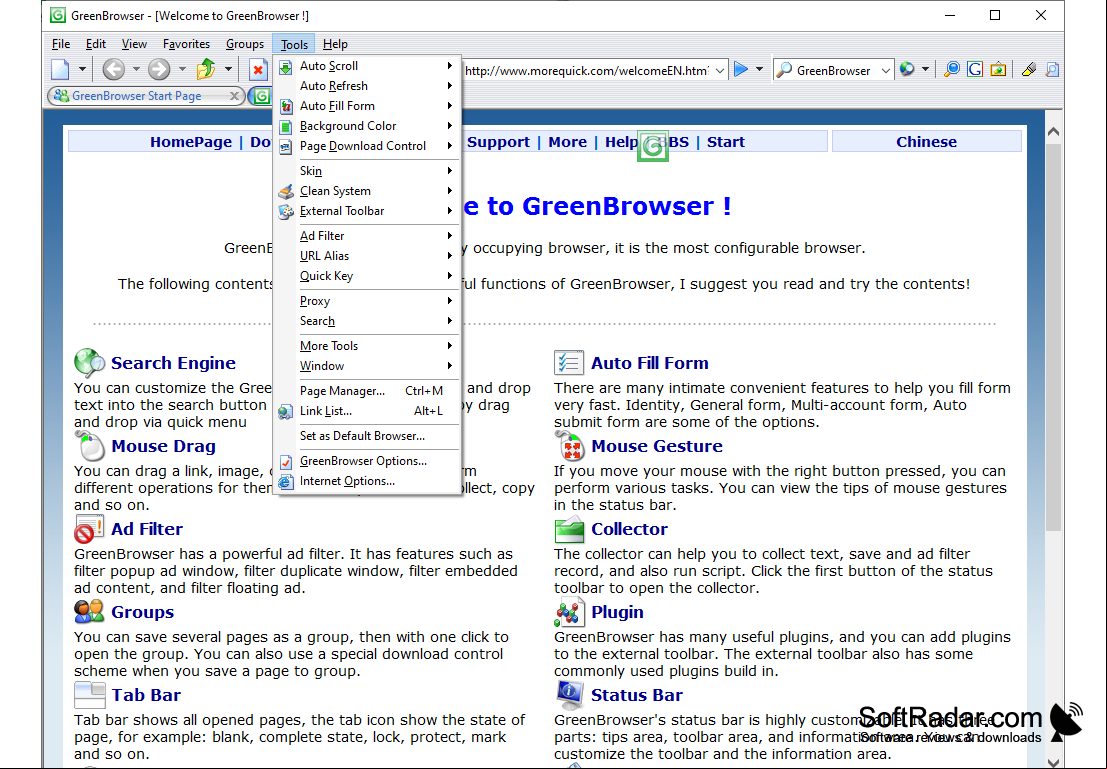Expand the GreenBrowser search engine combo box

pyautogui.click(x=885, y=71)
